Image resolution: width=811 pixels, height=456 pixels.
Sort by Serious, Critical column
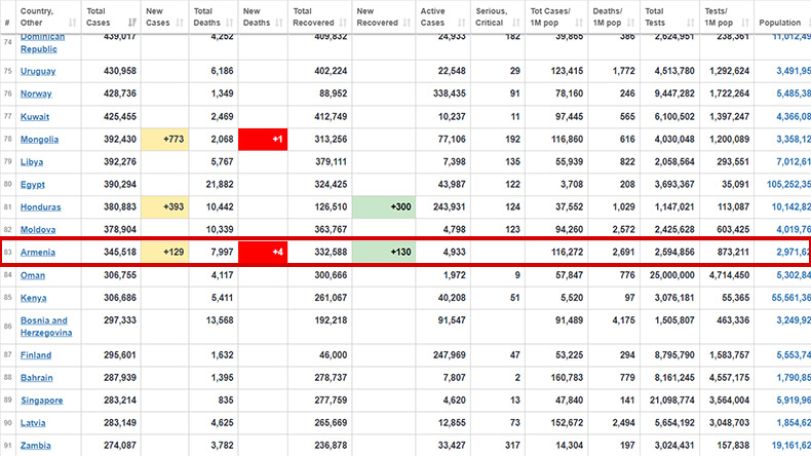click(498, 17)
